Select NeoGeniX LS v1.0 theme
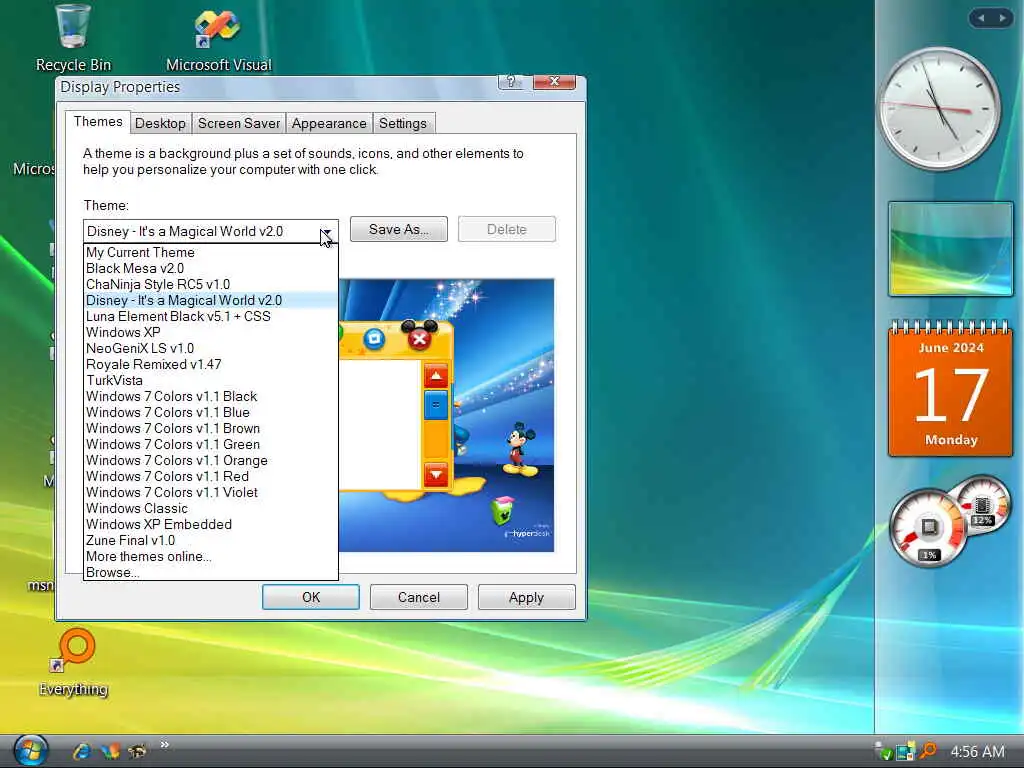Image resolution: width=1024 pixels, height=768 pixels. coord(210,348)
